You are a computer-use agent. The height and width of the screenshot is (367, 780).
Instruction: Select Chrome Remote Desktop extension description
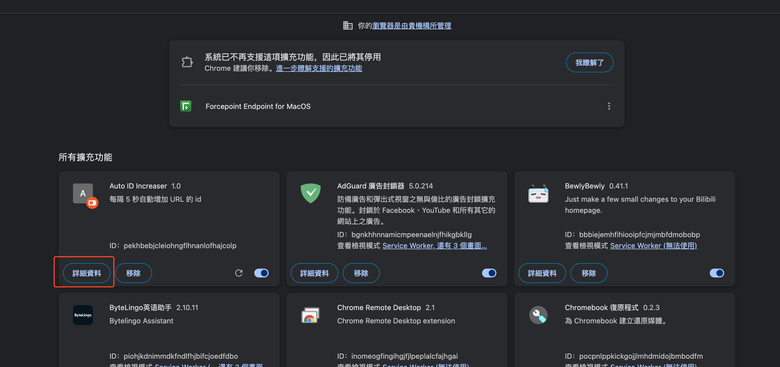[396, 321]
